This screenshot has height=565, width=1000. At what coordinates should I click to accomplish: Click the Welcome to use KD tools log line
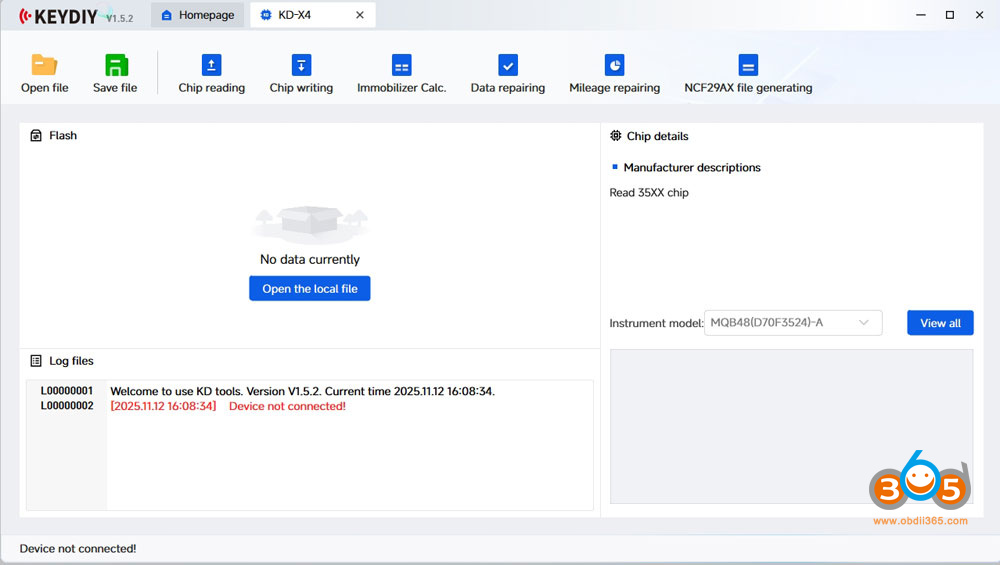click(x=302, y=391)
